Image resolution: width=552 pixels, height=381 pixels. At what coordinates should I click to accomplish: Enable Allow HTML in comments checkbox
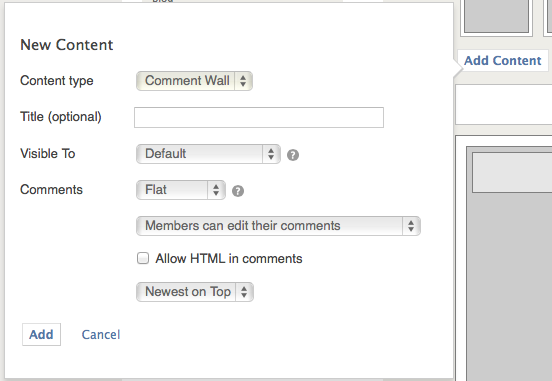(x=143, y=258)
